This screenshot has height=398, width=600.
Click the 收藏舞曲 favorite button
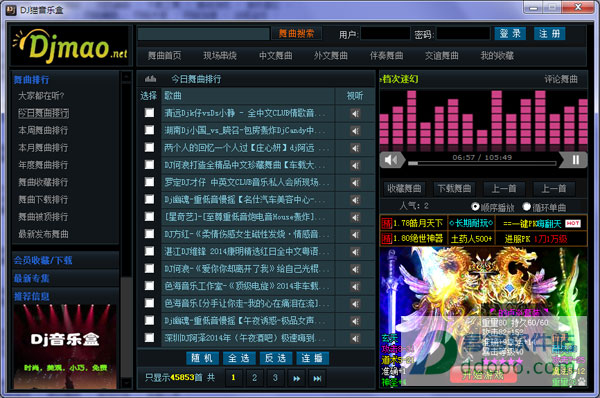(404, 189)
